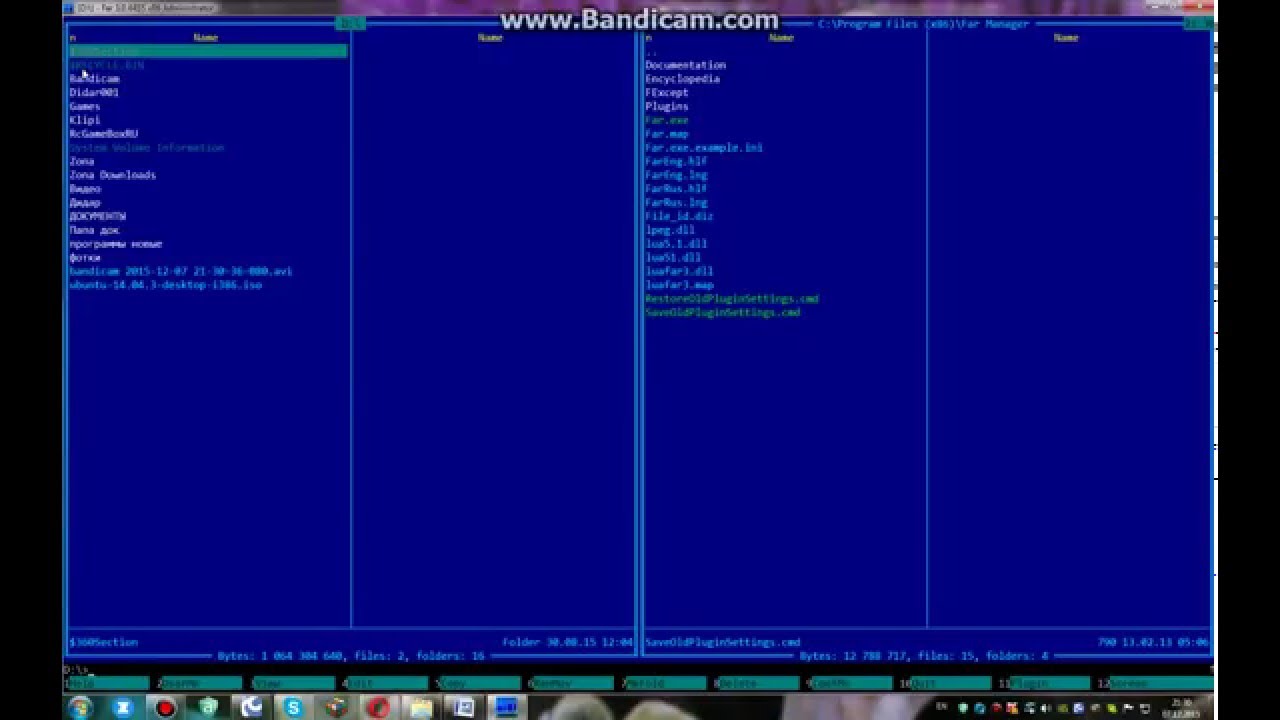The width and height of the screenshot is (1280, 720).
Task: Select the ДОКУМЕНТЫ folder
Action: (98, 216)
